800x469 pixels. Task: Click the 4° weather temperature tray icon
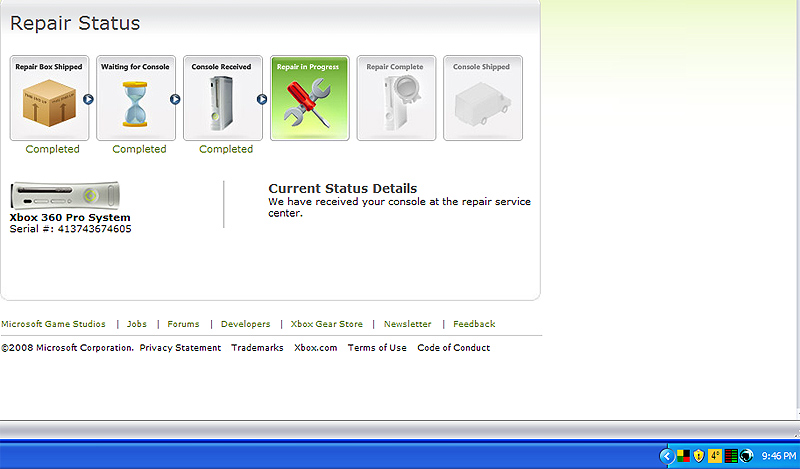tap(715, 455)
